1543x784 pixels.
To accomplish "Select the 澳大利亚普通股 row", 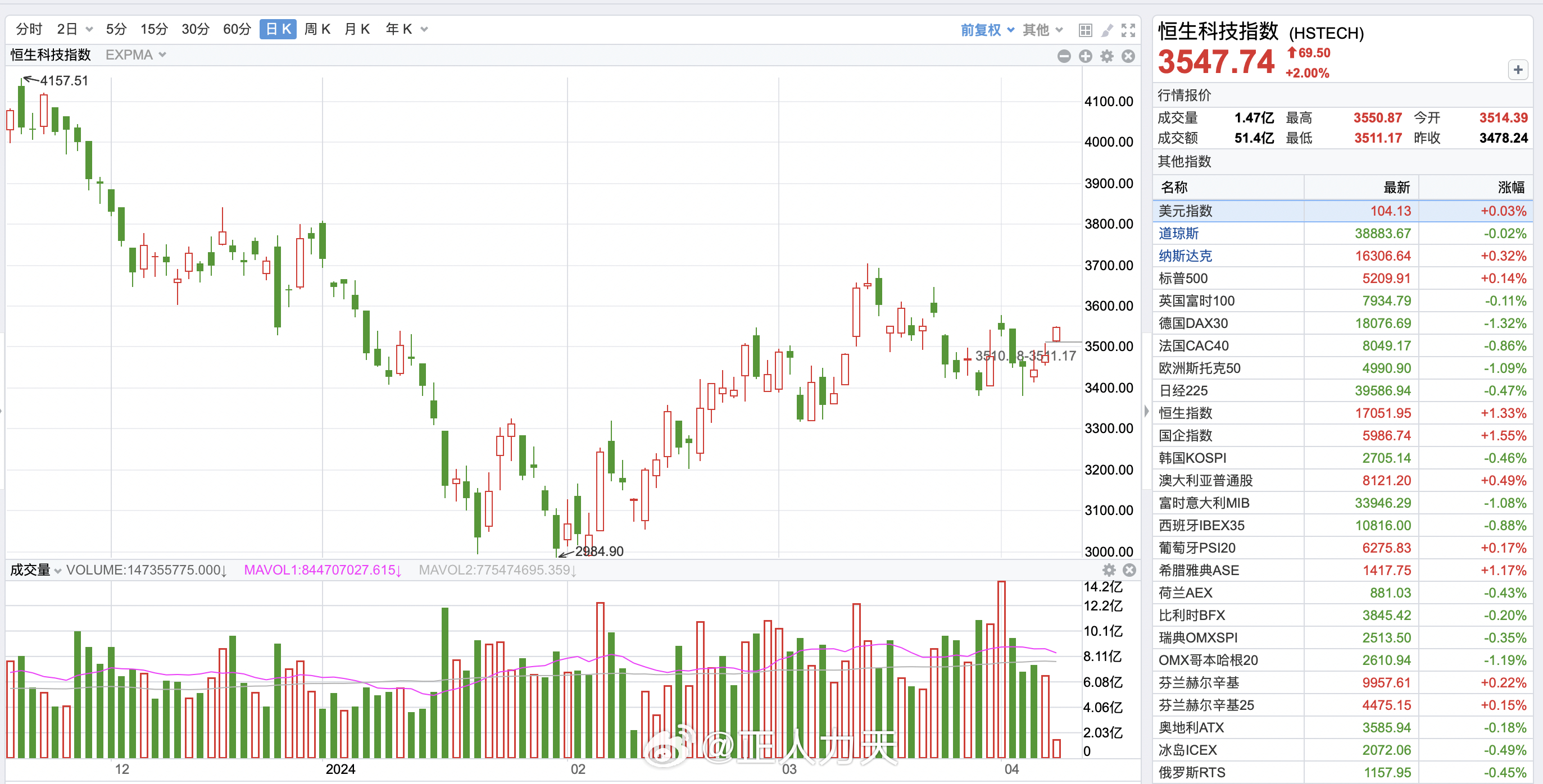I will [x=1342, y=481].
